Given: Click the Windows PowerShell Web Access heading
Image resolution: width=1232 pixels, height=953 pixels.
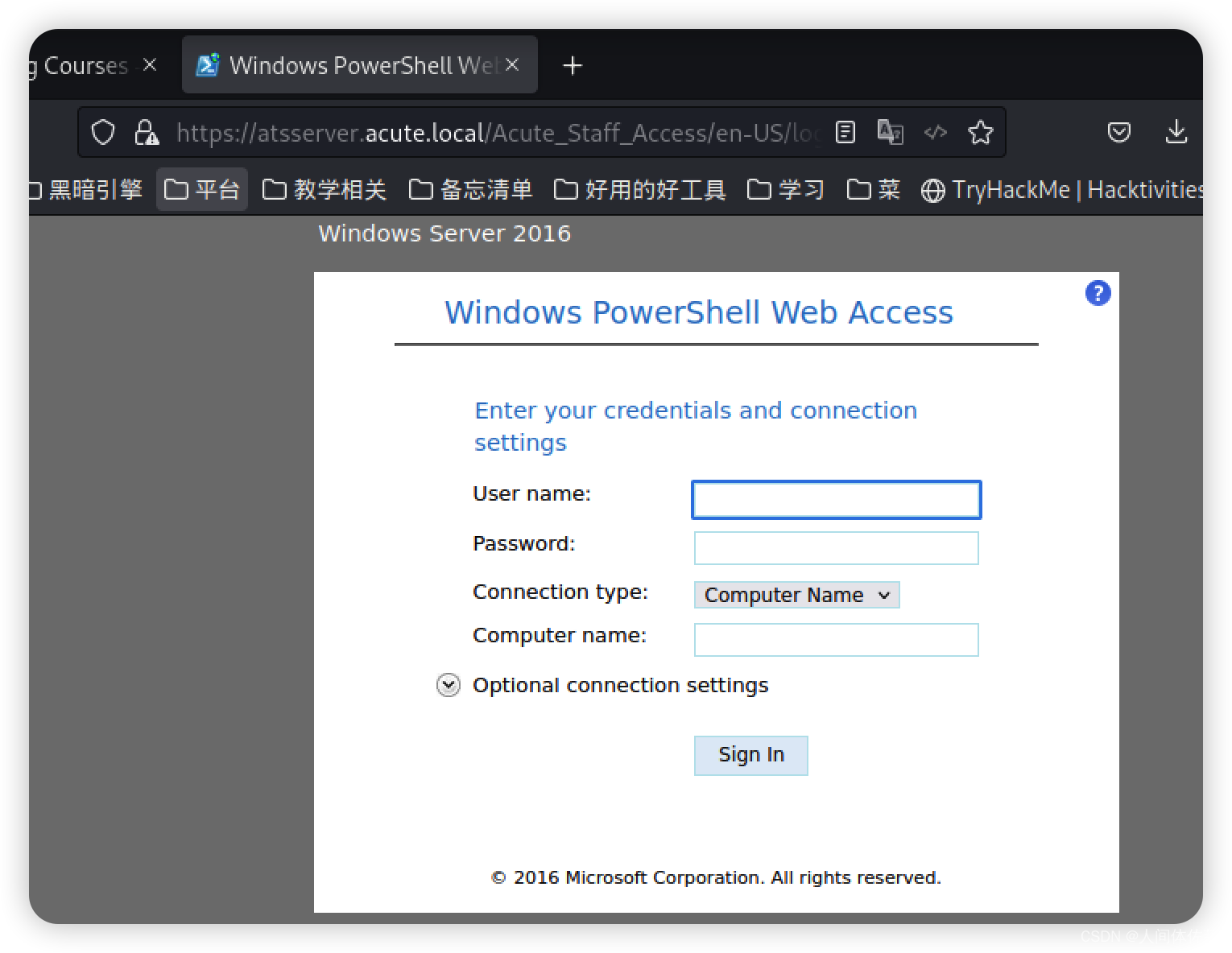Looking at the screenshot, I should (699, 312).
